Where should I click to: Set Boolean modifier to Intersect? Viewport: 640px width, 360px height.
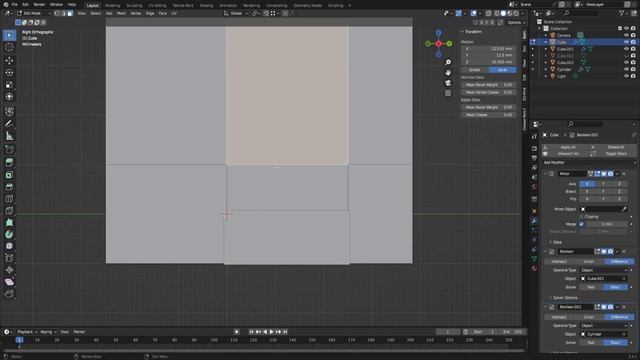559,262
